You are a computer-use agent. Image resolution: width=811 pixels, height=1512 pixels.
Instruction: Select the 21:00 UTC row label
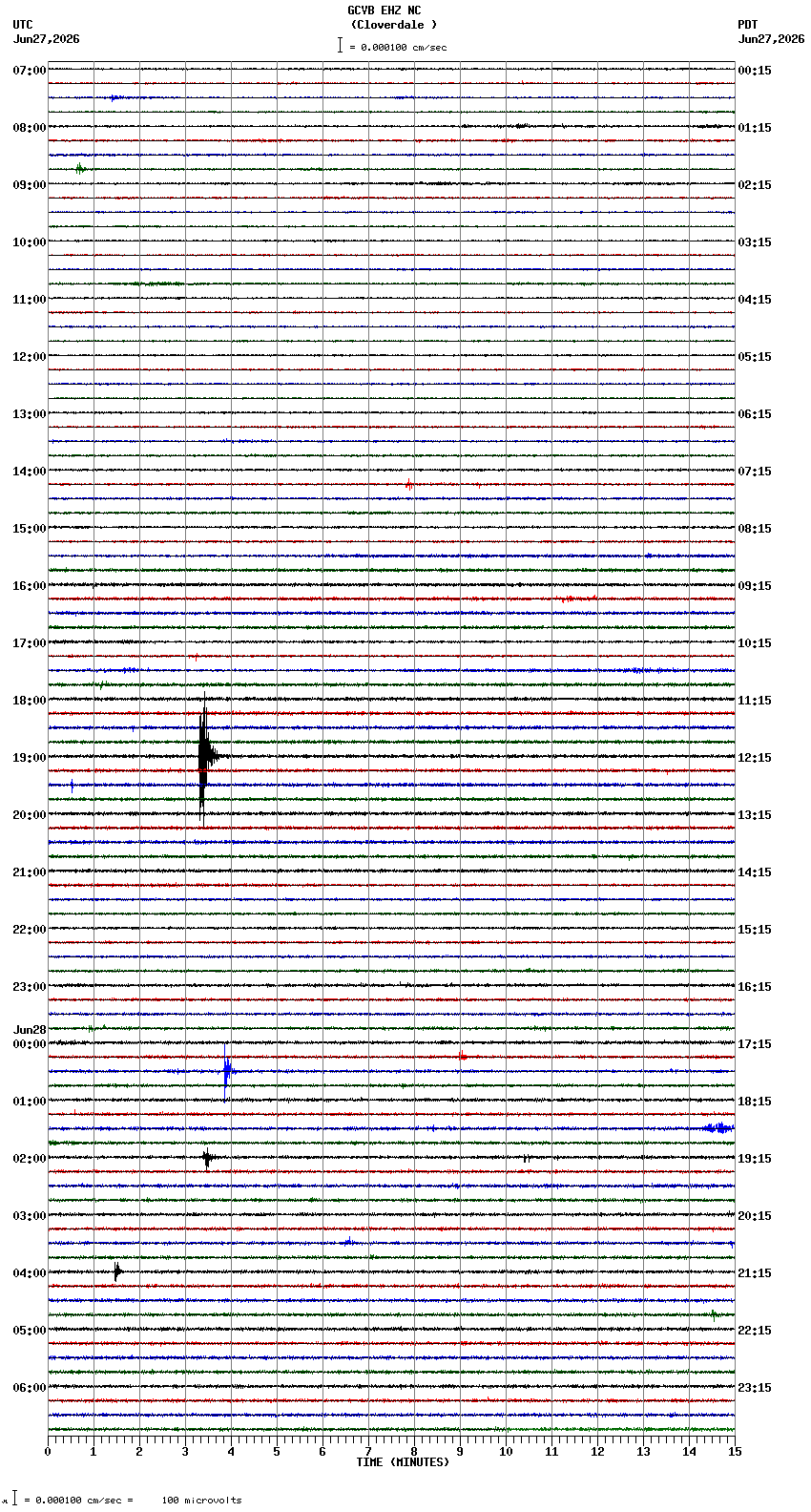click(30, 872)
